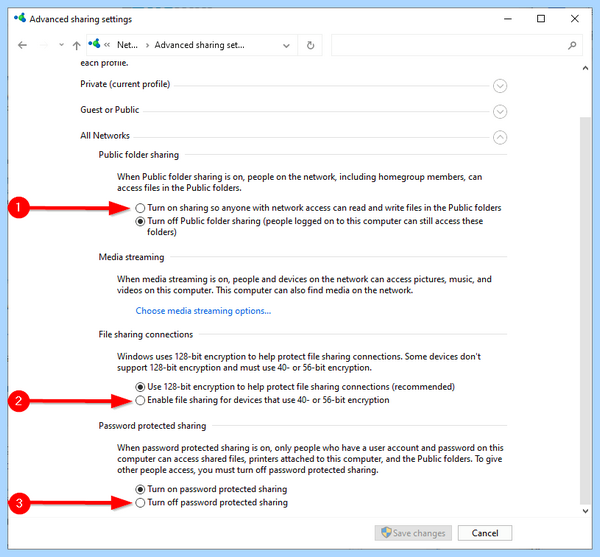Expand the Private (current profile) section
This screenshot has width=600, height=557.
(x=500, y=86)
